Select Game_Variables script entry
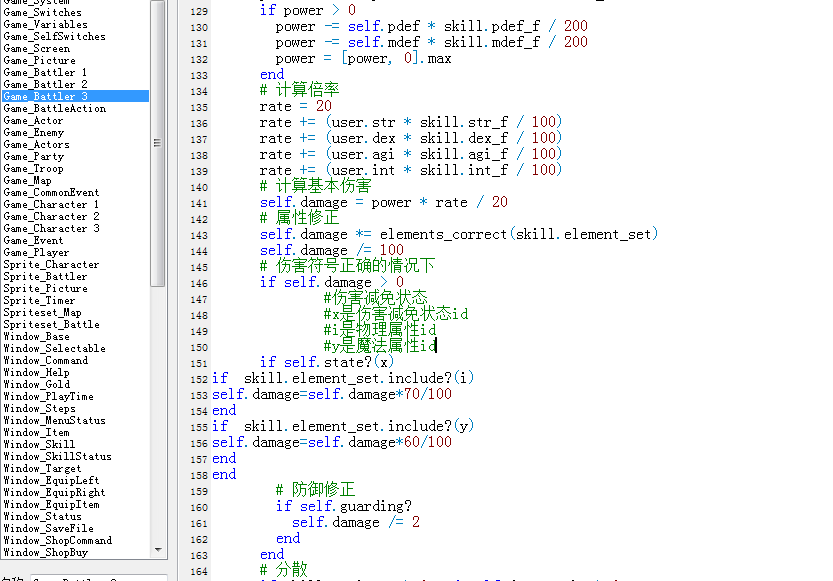The height and width of the screenshot is (581, 833). pos(45,24)
